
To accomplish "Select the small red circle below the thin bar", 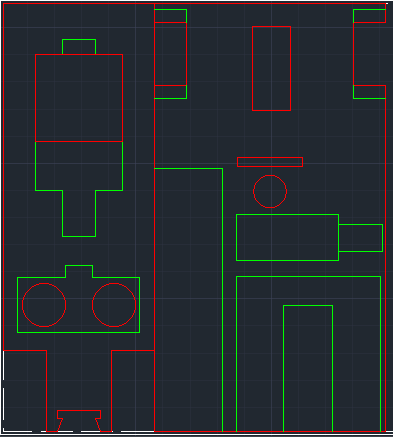I will (x=270, y=191).
